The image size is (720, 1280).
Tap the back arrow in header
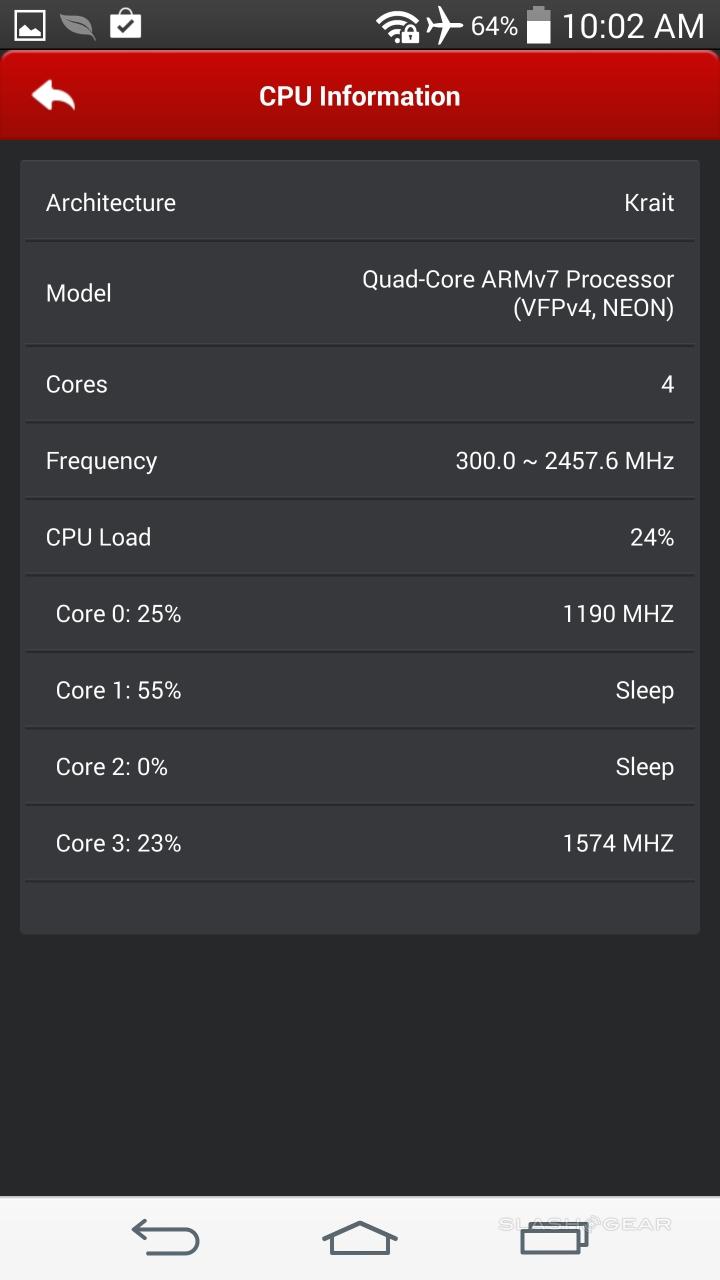tap(54, 96)
